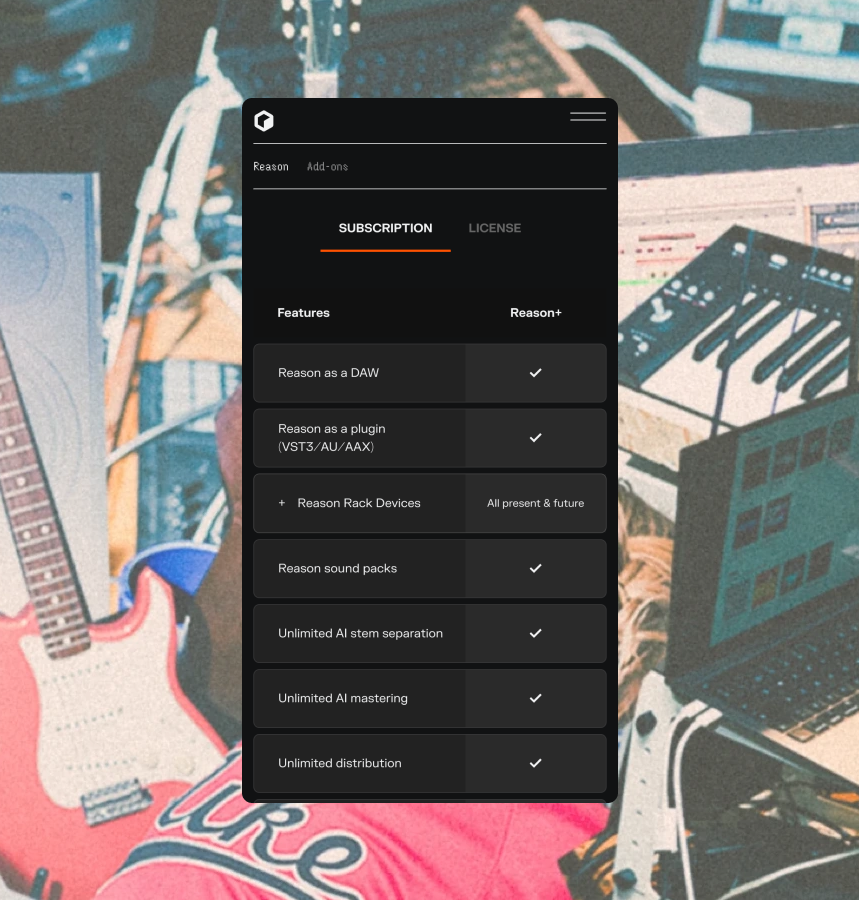859x900 pixels.
Task: Click the Reason as a plugin checkmark
Action: (535, 437)
